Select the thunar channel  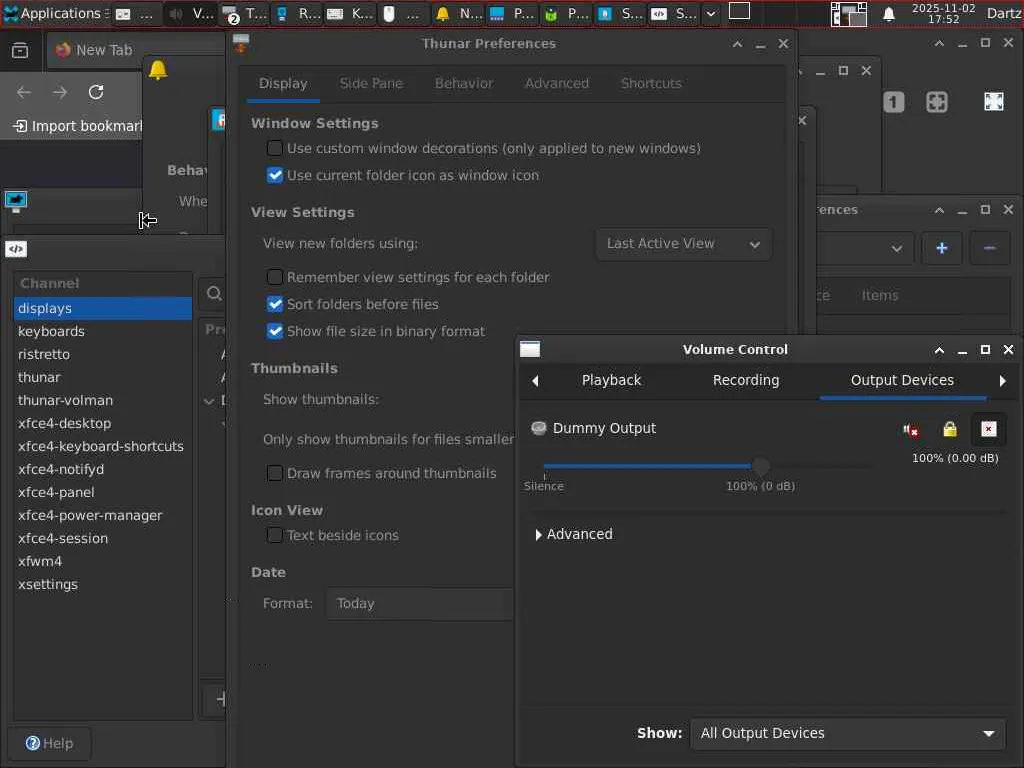pyautogui.click(x=103, y=377)
